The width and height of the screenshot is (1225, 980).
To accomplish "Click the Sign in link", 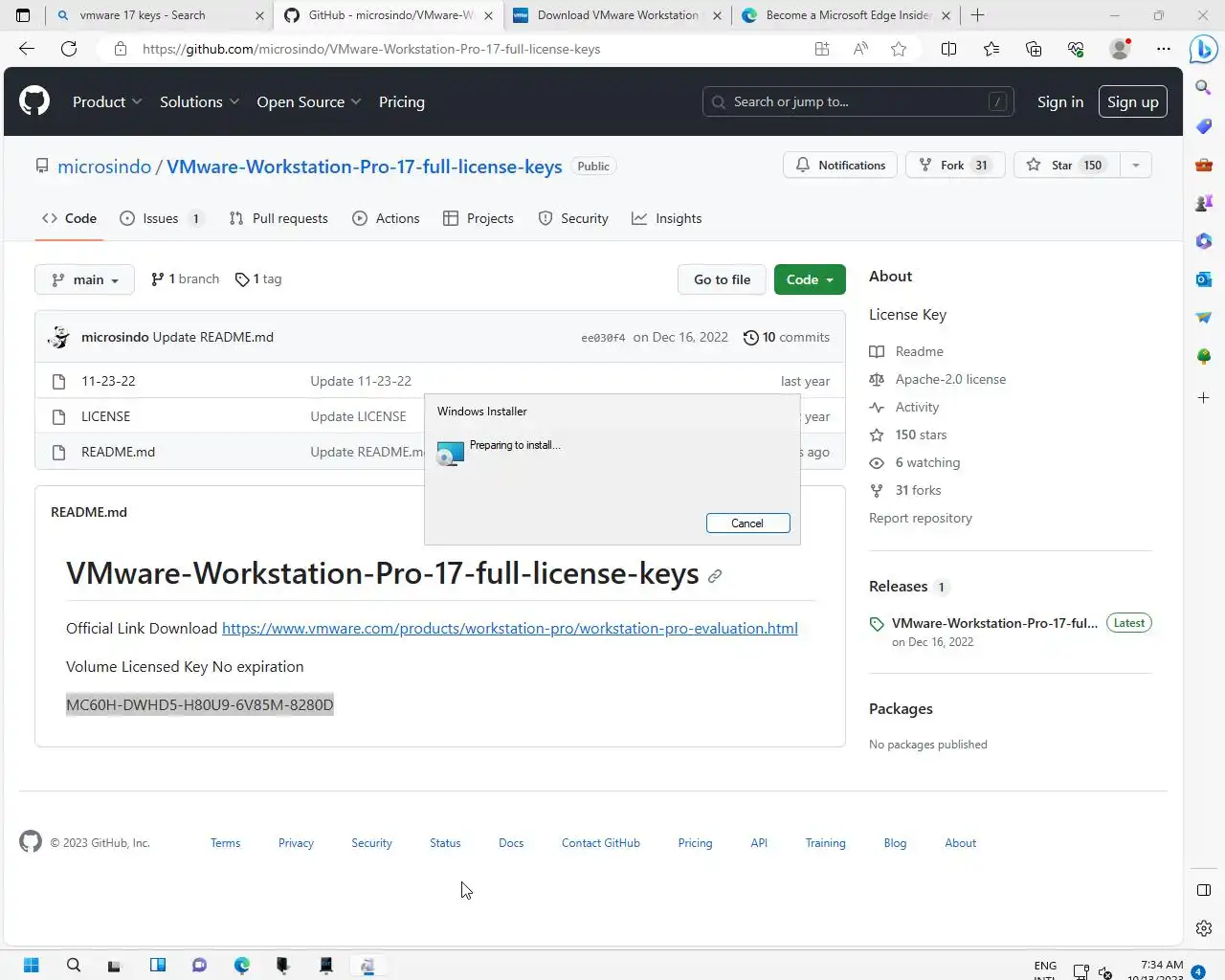I will 1060,101.
